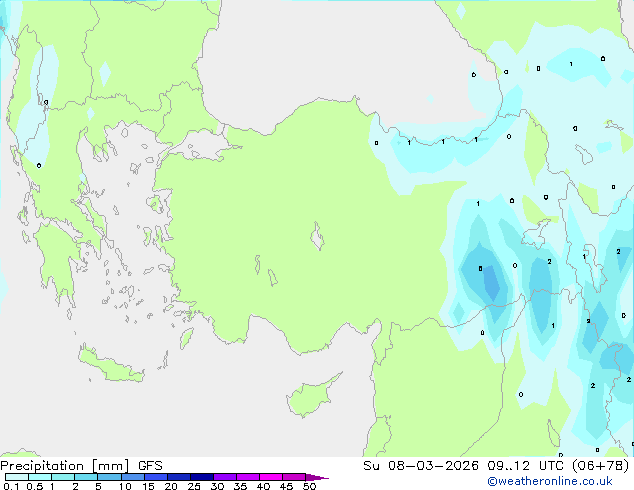Select the 5–10 mm legend swatch

(109, 477)
